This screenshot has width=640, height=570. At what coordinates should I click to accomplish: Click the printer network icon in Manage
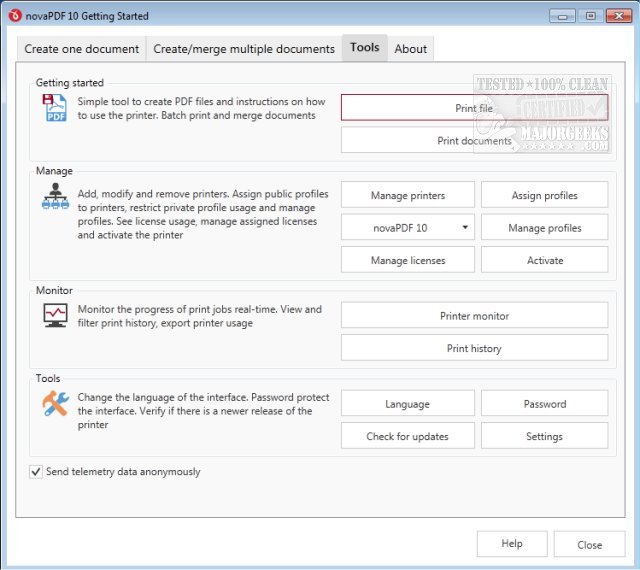(x=55, y=196)
